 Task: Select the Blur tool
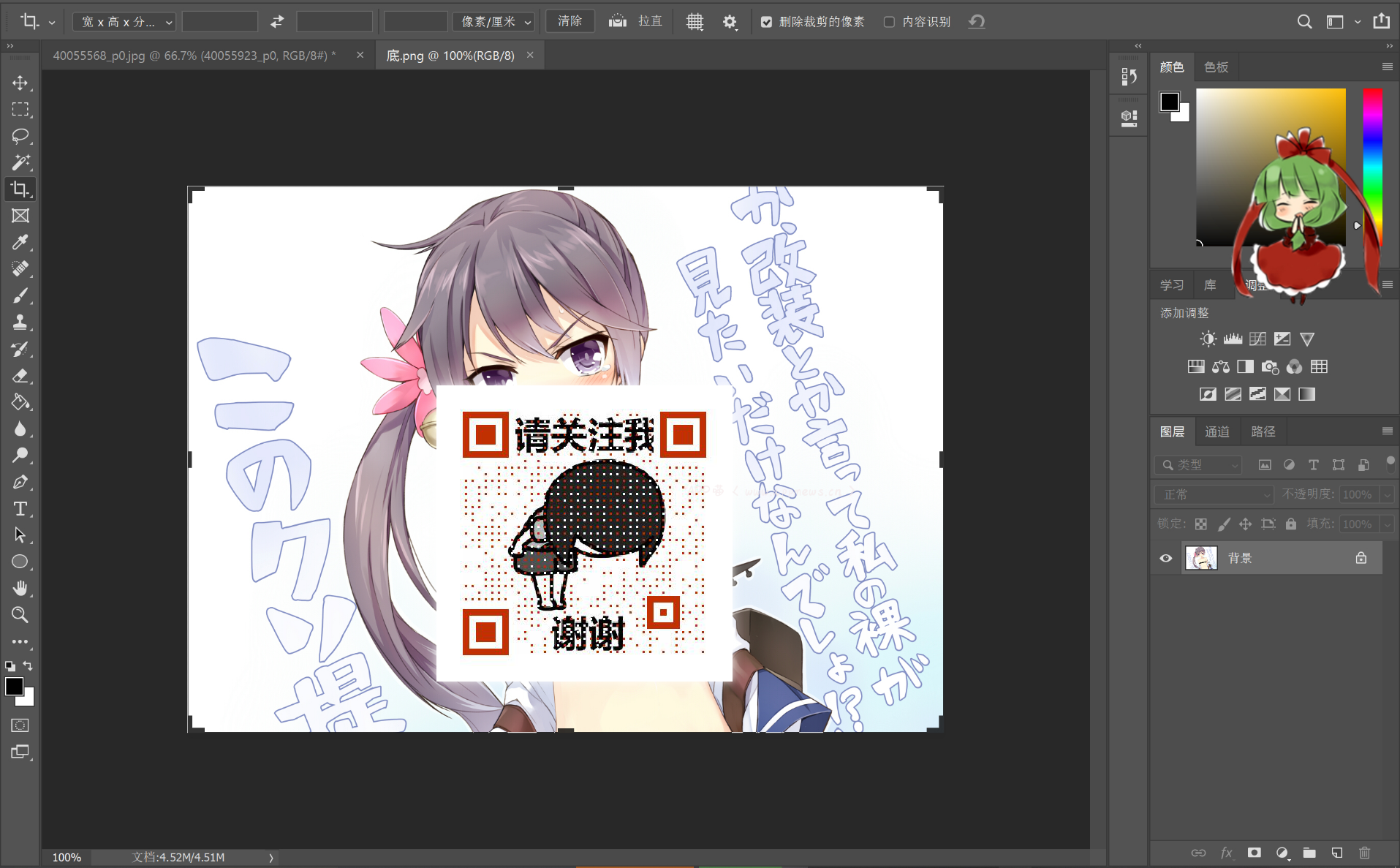(x=20, y=429)
